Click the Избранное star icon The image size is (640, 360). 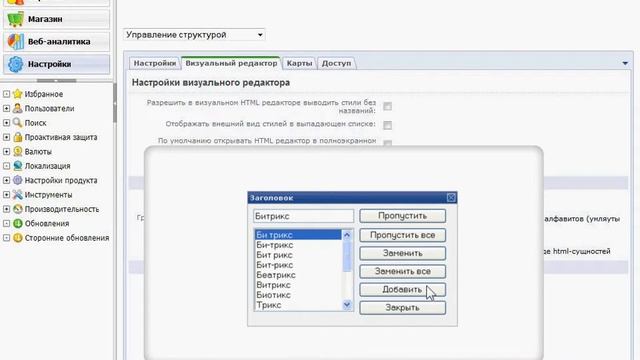tap(18, 94)
